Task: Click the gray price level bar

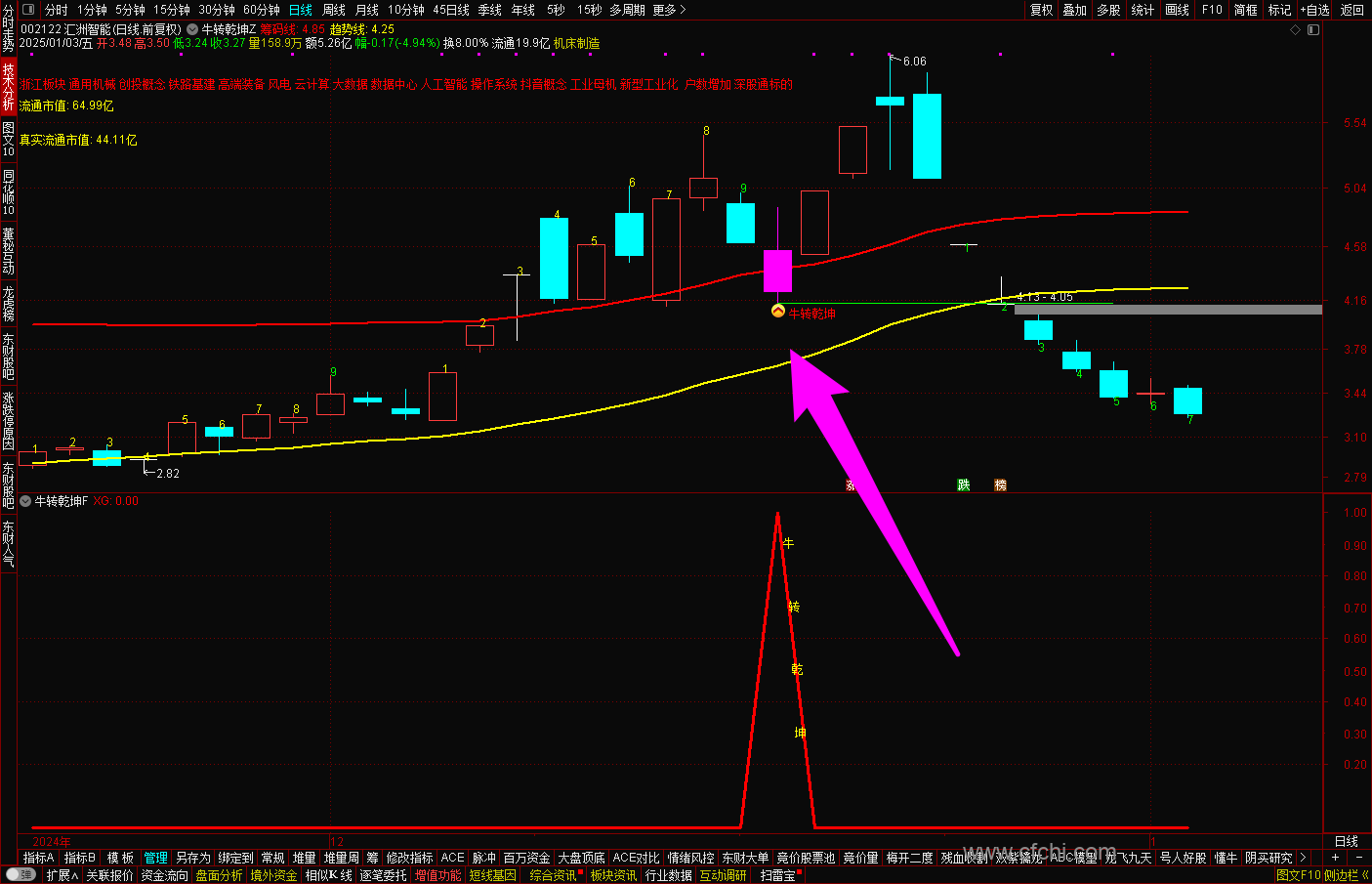Action: pyautogui.click(x=1168, y=310)
